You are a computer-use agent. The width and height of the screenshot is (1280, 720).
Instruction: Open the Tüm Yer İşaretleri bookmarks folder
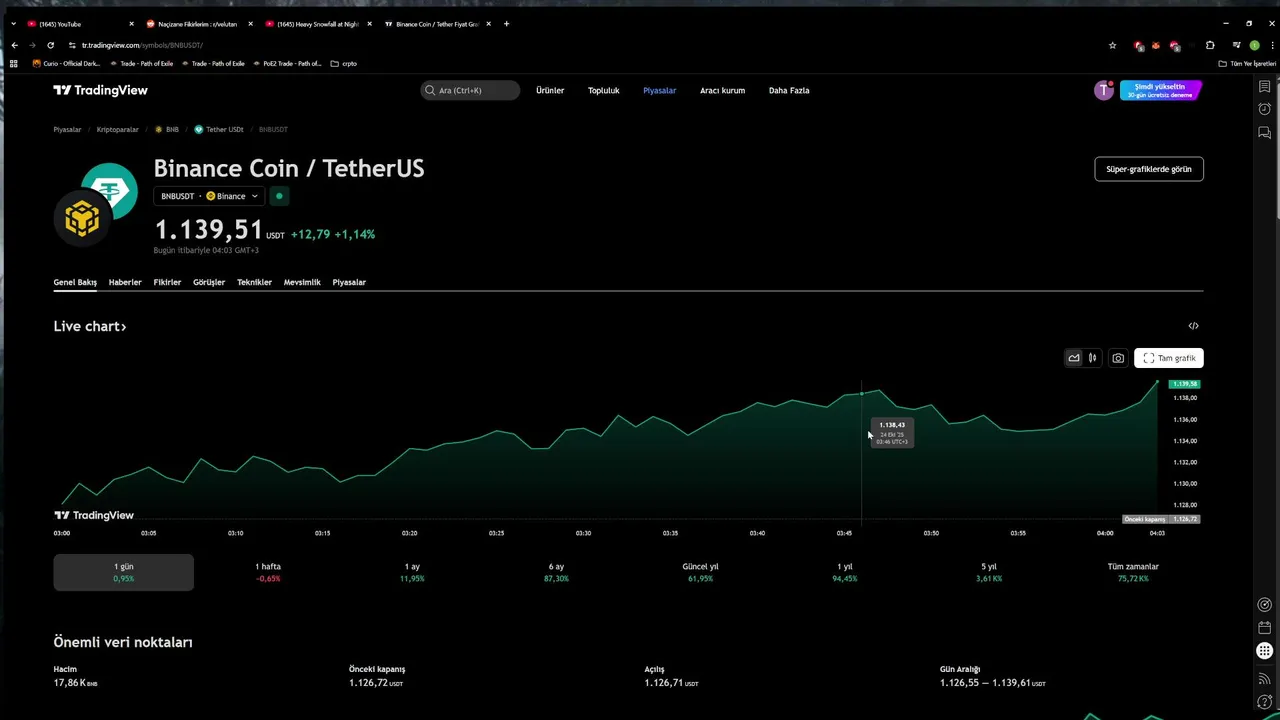click(1247, 63)
